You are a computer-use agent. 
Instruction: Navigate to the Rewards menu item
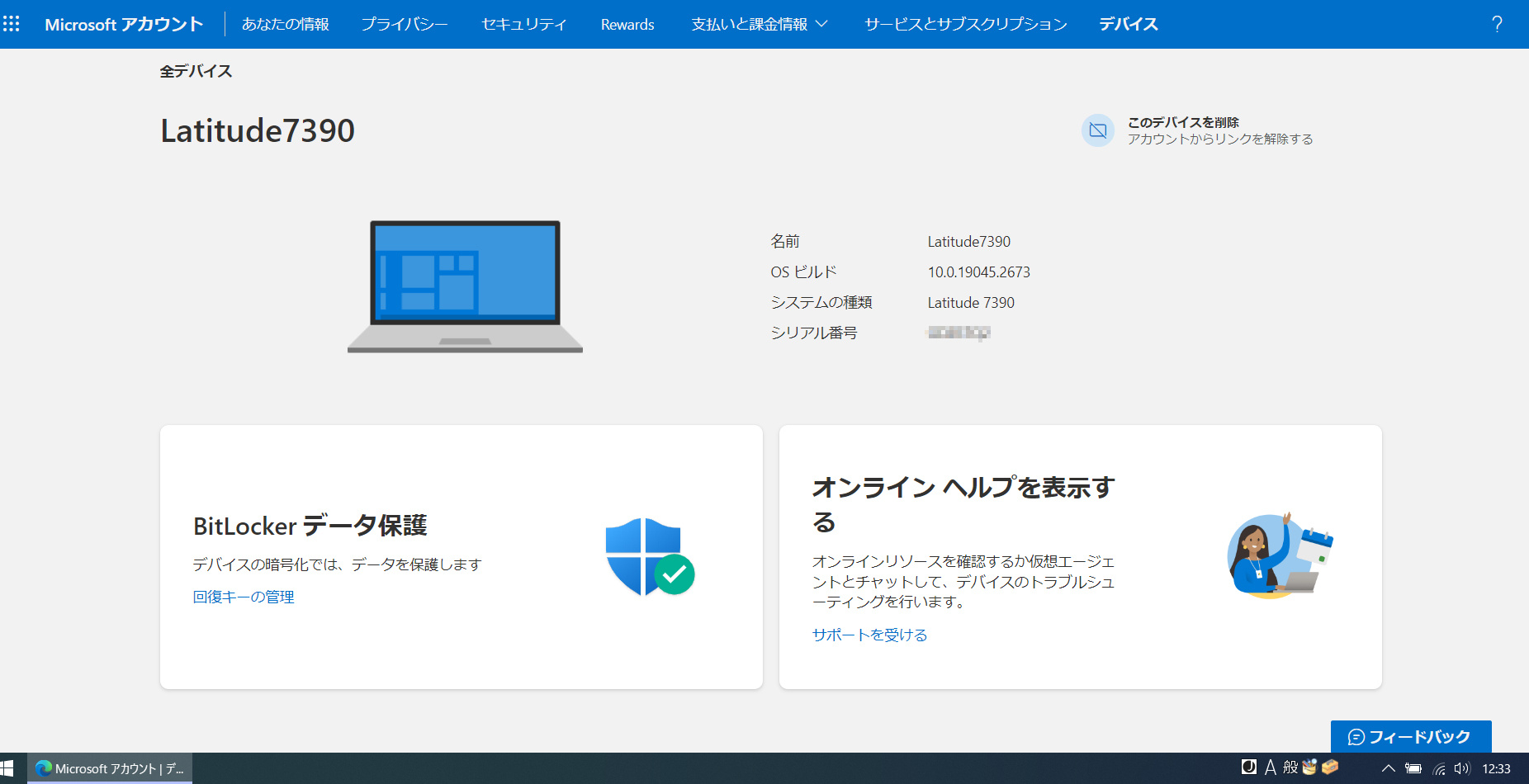627,25
